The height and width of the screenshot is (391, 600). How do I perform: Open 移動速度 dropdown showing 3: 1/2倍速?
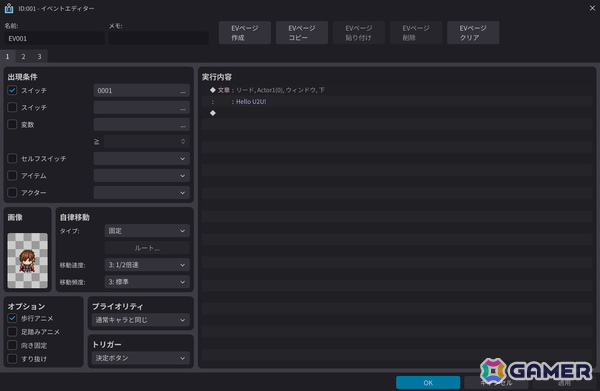click(x=147, y=265)
